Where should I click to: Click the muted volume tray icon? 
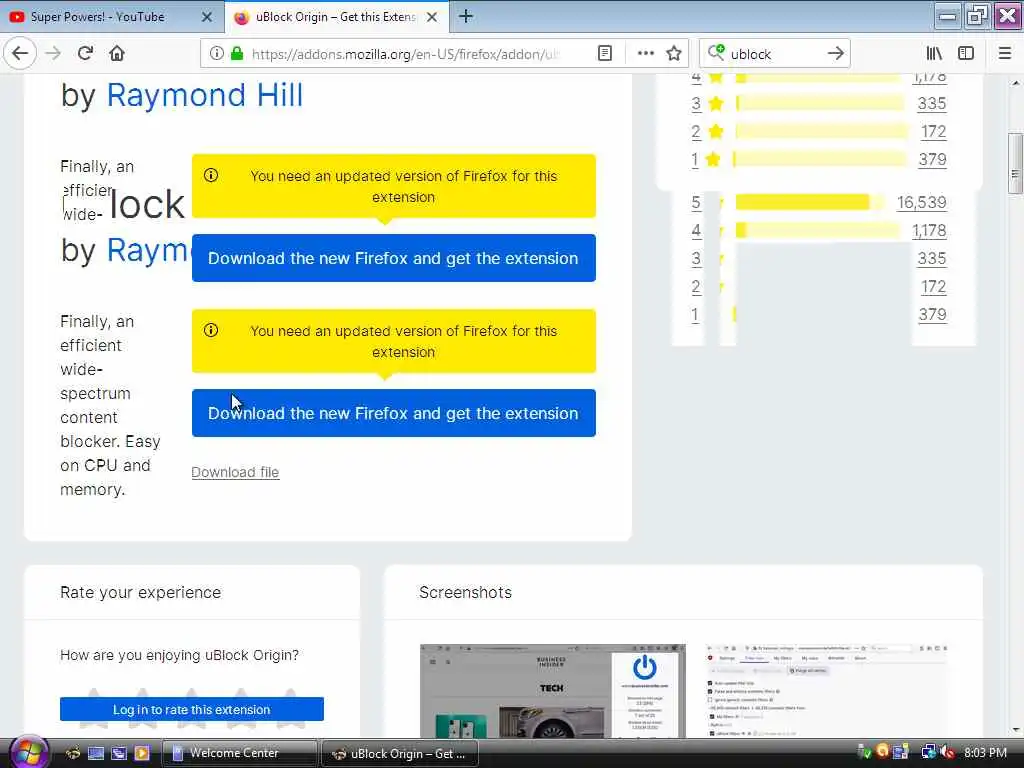pyautogui.click(x=948, y=753)
